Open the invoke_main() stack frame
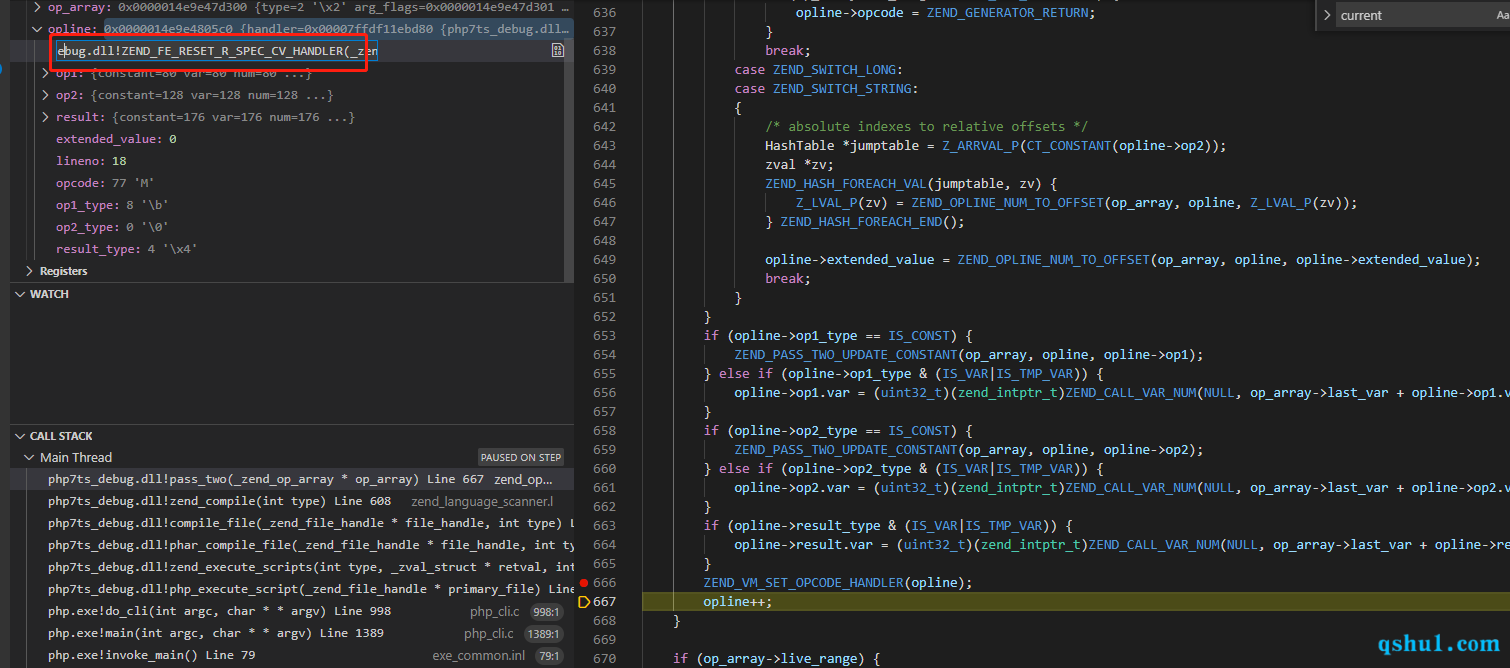 click(x=292, y=655)
